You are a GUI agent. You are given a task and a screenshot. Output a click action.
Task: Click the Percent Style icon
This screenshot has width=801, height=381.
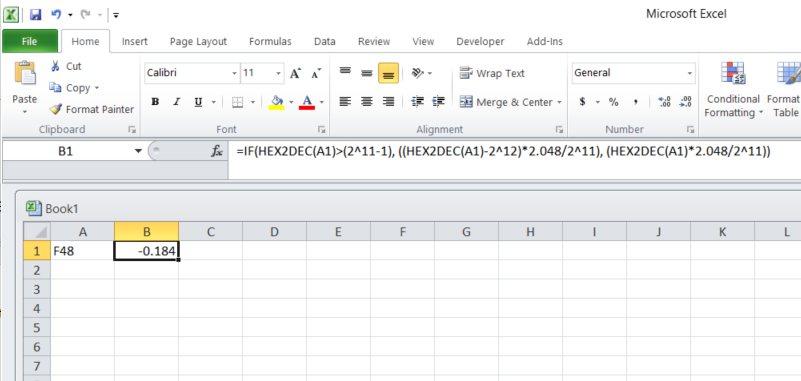[x=614, y=102]
